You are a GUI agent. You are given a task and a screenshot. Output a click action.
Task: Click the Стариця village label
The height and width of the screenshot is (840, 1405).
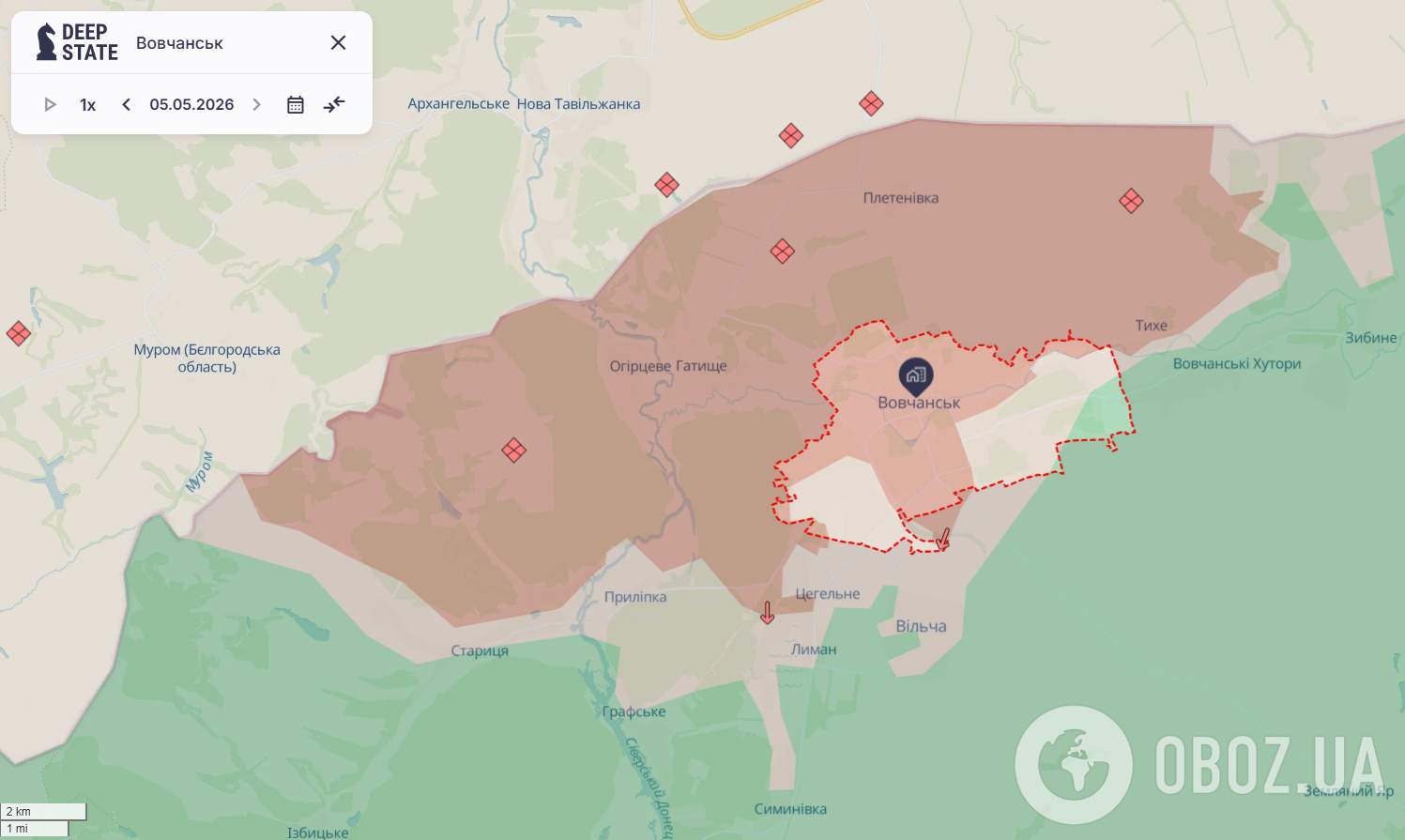(480, 651)
